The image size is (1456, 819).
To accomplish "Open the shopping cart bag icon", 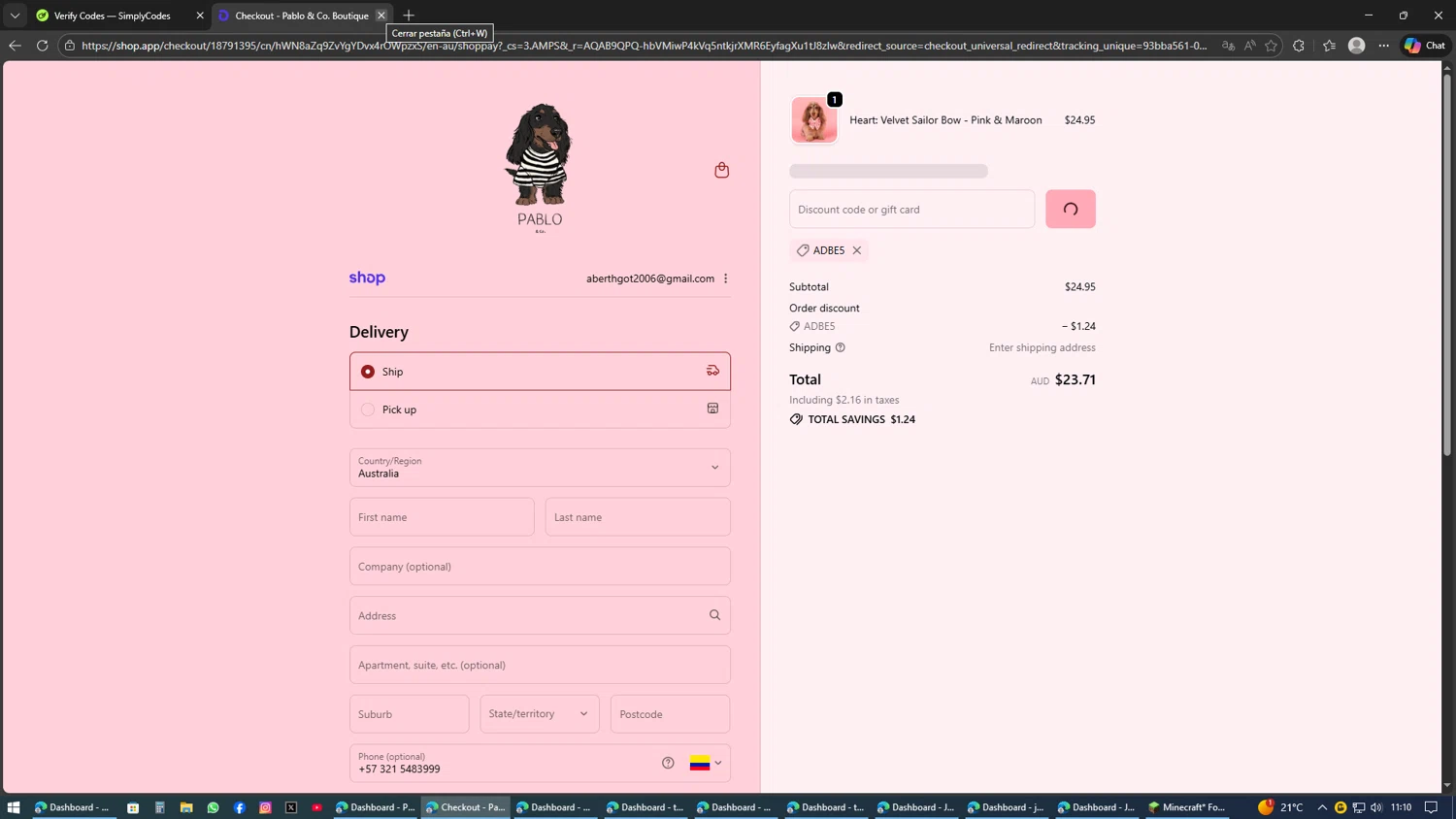I will coord(721,170).
